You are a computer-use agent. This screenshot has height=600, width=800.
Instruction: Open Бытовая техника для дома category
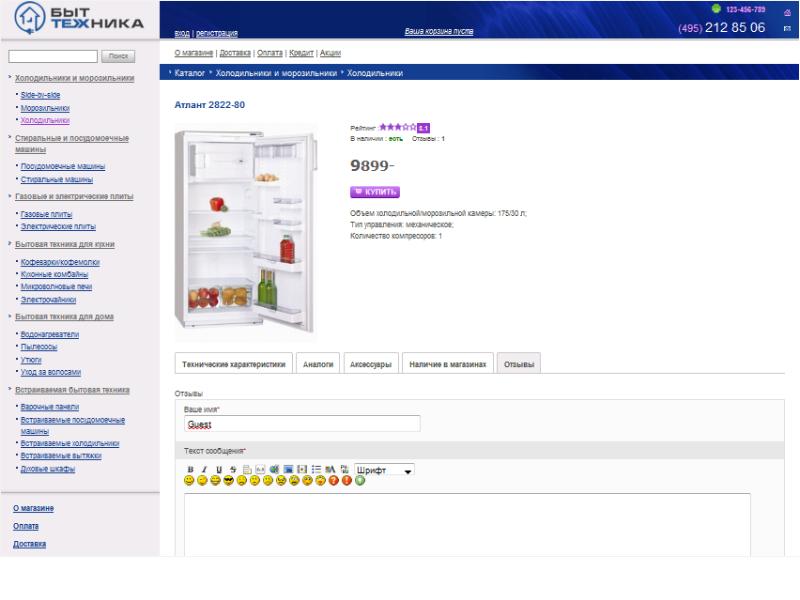[x=64, y=317]
